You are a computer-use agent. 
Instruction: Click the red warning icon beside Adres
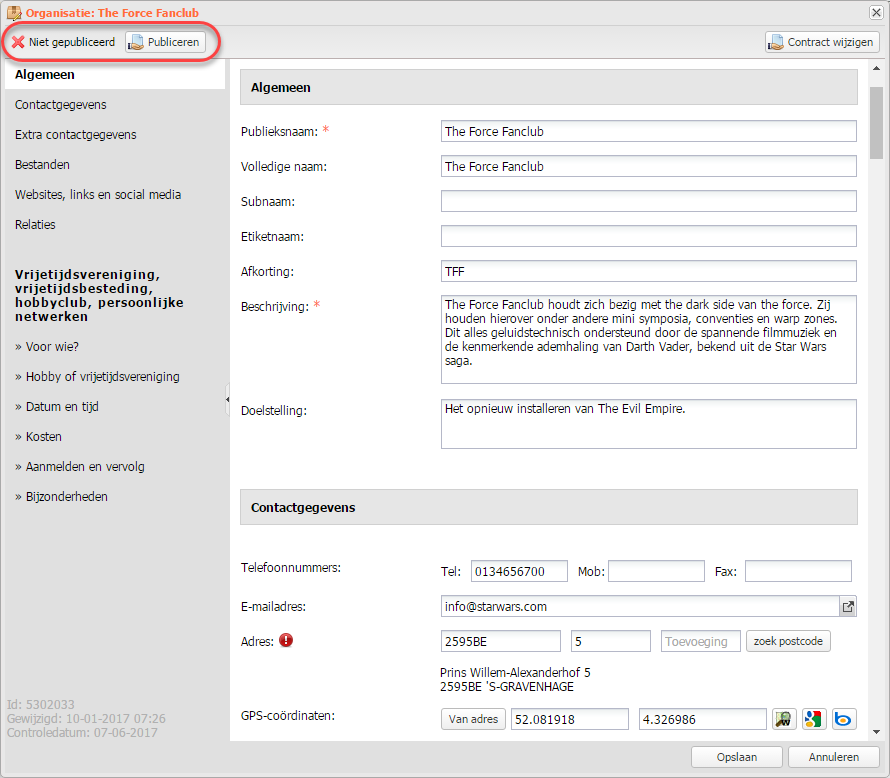point(286,641)
